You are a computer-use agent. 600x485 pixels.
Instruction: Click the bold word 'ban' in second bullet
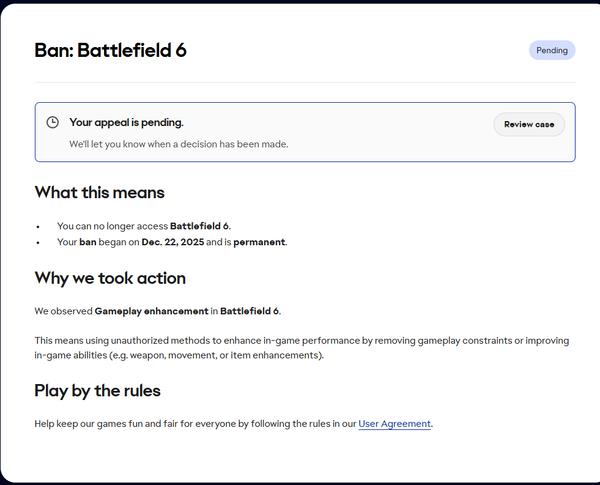(x=89, y=242)
